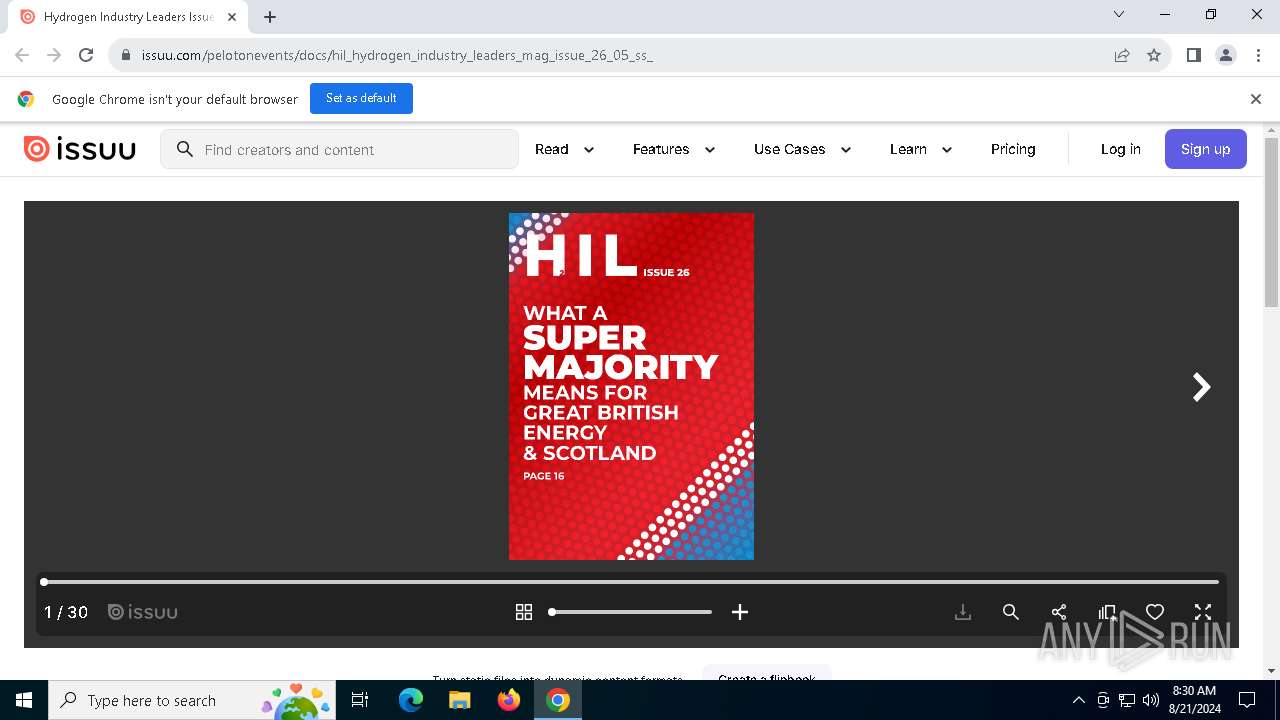Open the volume control in system tray
Viewport: 1280px width, 720px height.
point(1150,700)
